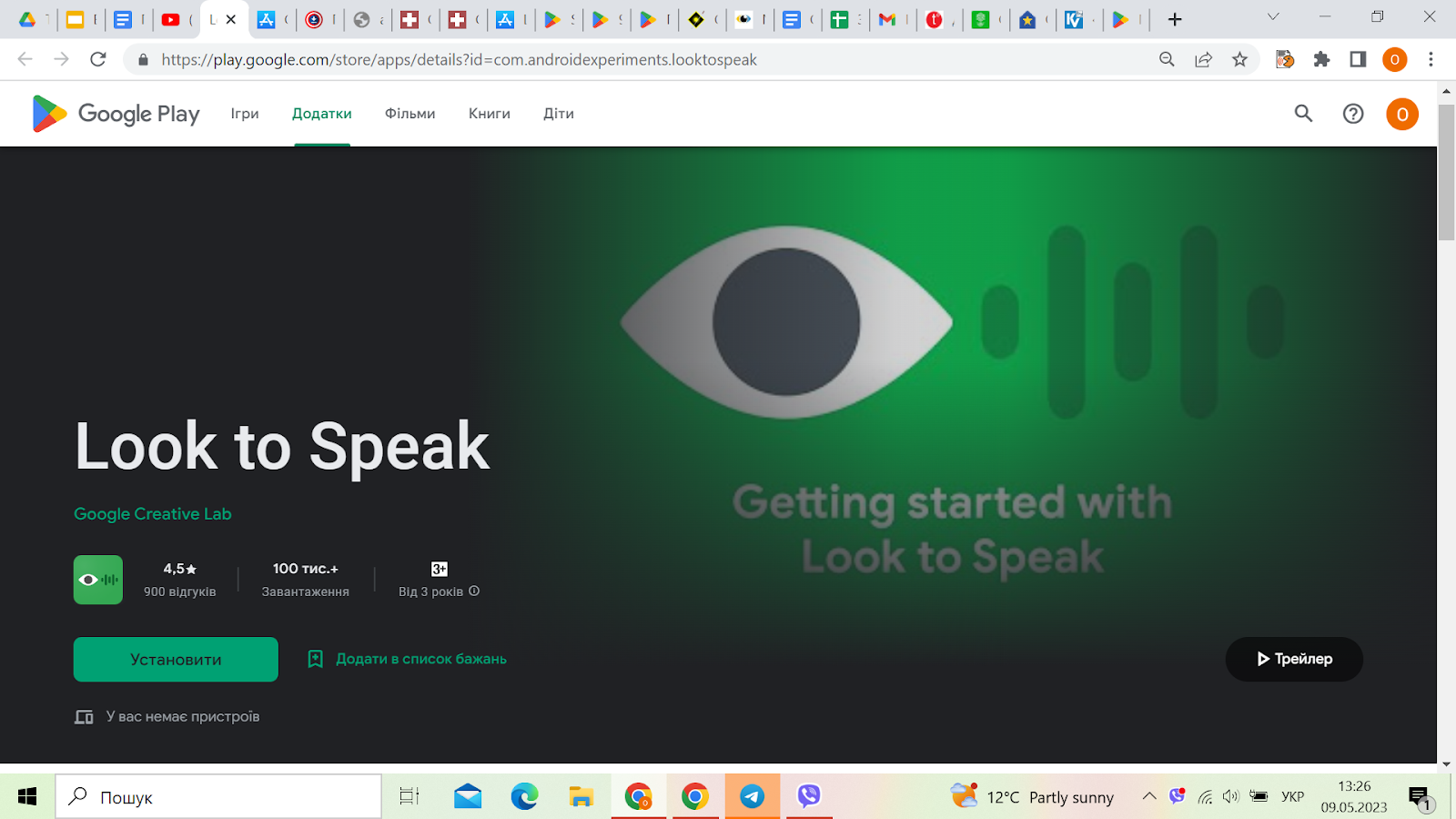Screen dimensions: 1456x819
Task: Open the Діти tab
Action: pyautogui.click(x=559, y=114)
